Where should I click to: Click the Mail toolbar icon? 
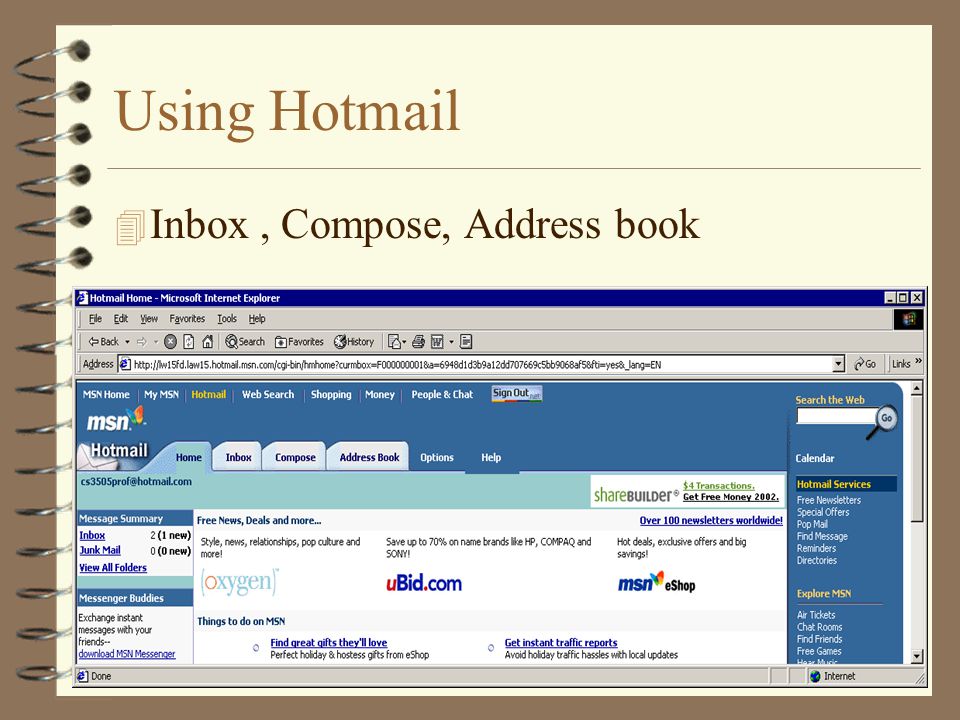tap(394, 342)
